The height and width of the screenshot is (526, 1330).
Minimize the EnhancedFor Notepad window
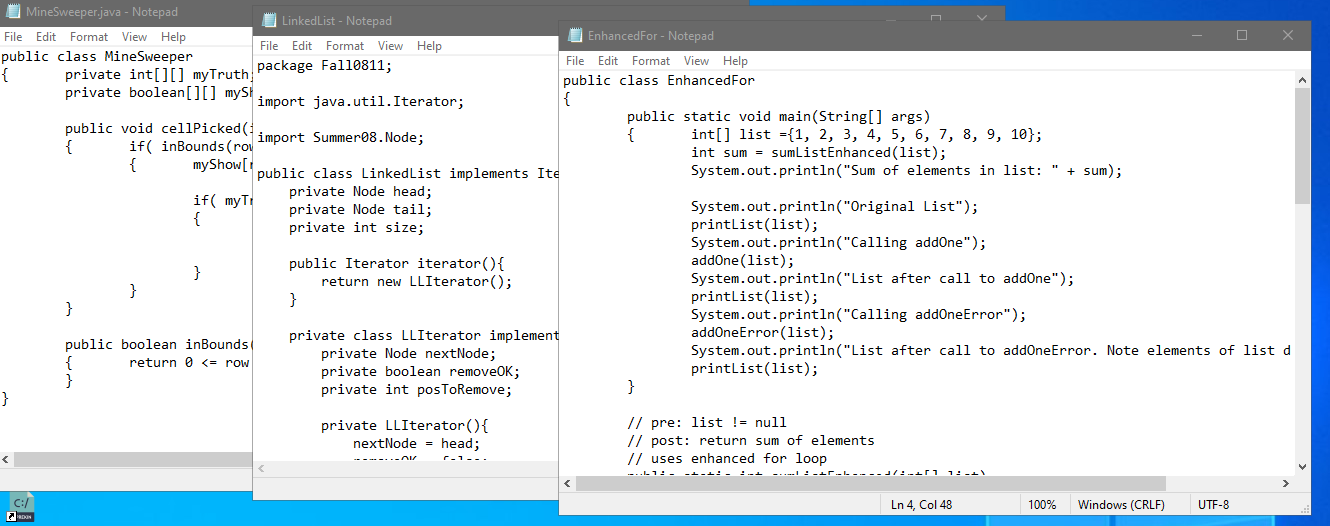point(1196,35)
